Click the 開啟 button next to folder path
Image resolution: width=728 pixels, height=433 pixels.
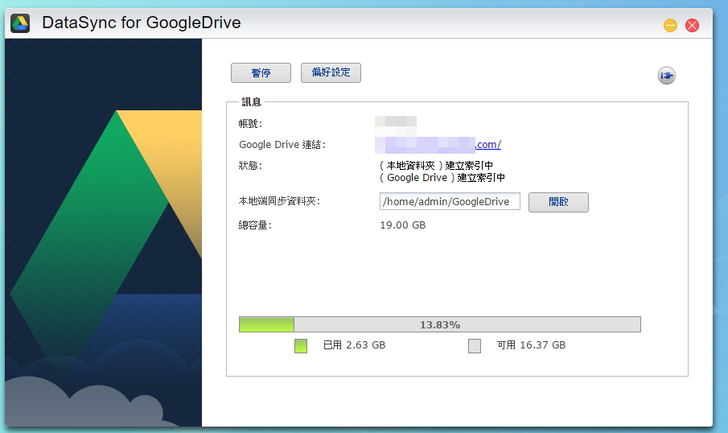click(x=559, y=202)
